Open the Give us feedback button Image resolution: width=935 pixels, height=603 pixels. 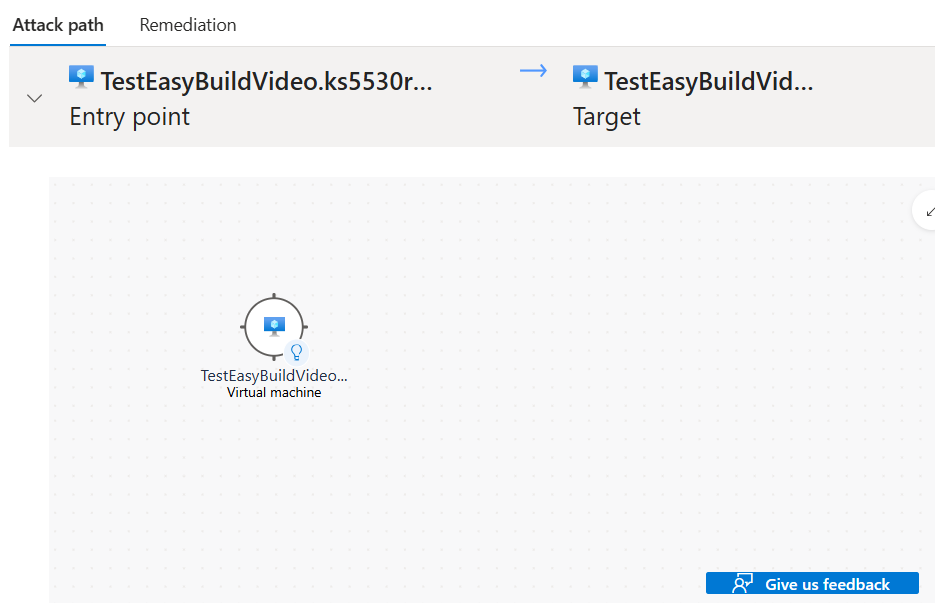812,583
